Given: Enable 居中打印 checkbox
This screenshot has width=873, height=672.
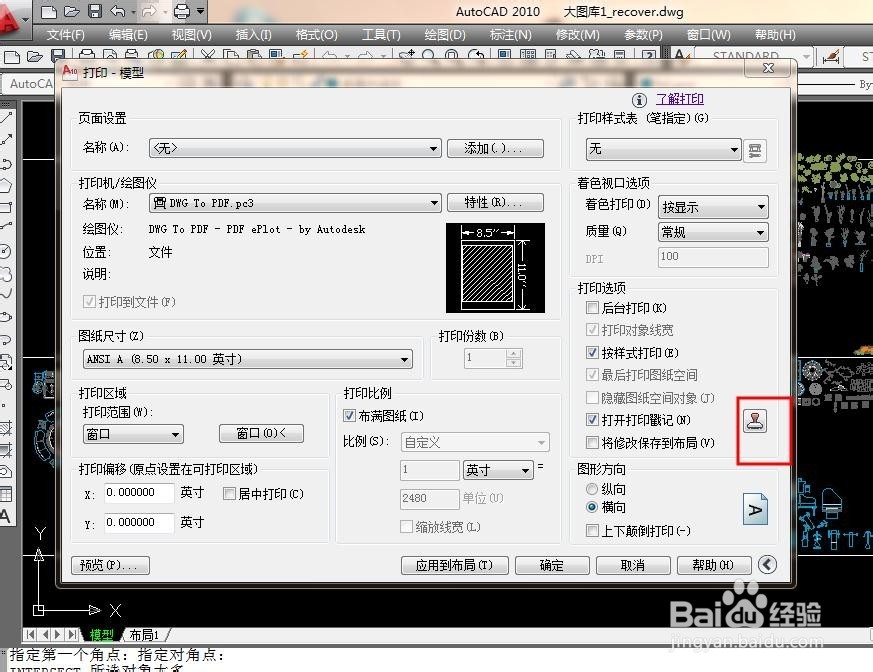Looking at the screenshot, I should coord(229,493).
